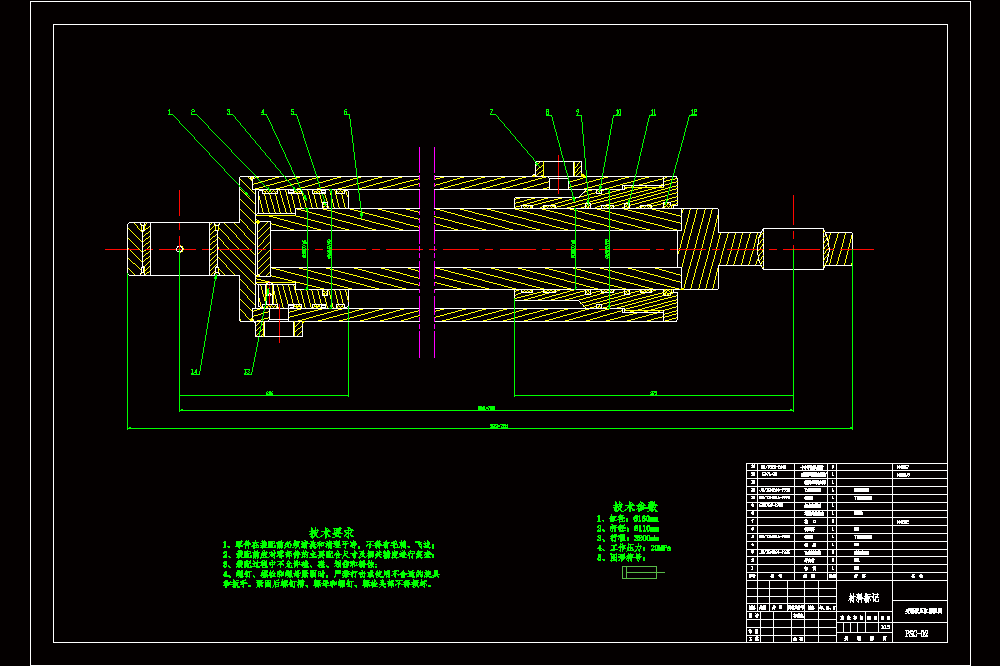1000x666 pixels.
Task: Click part callout number 6
Action: click(346, 112)
